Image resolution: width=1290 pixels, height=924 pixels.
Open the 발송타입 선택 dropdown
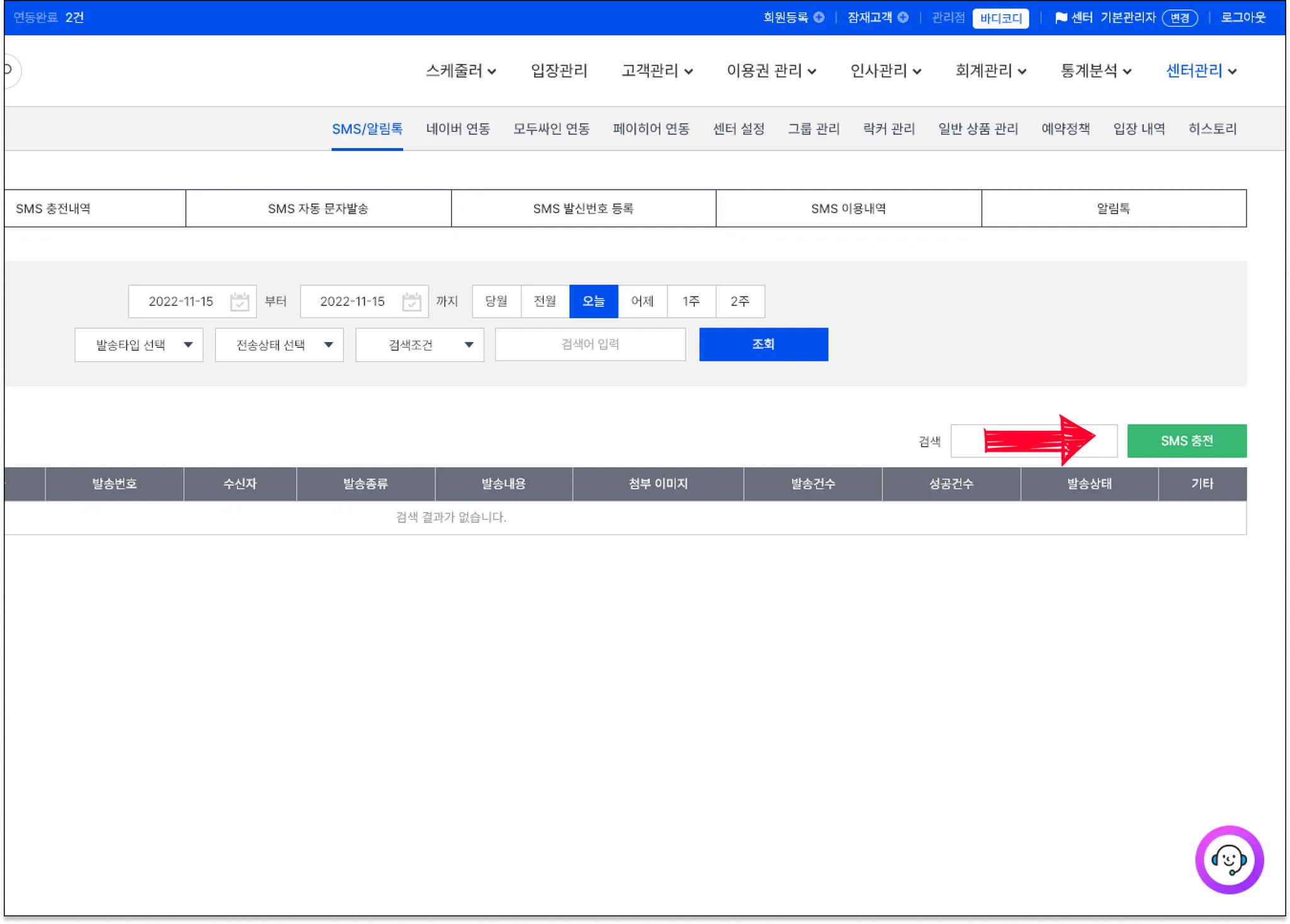click(139, 345)
